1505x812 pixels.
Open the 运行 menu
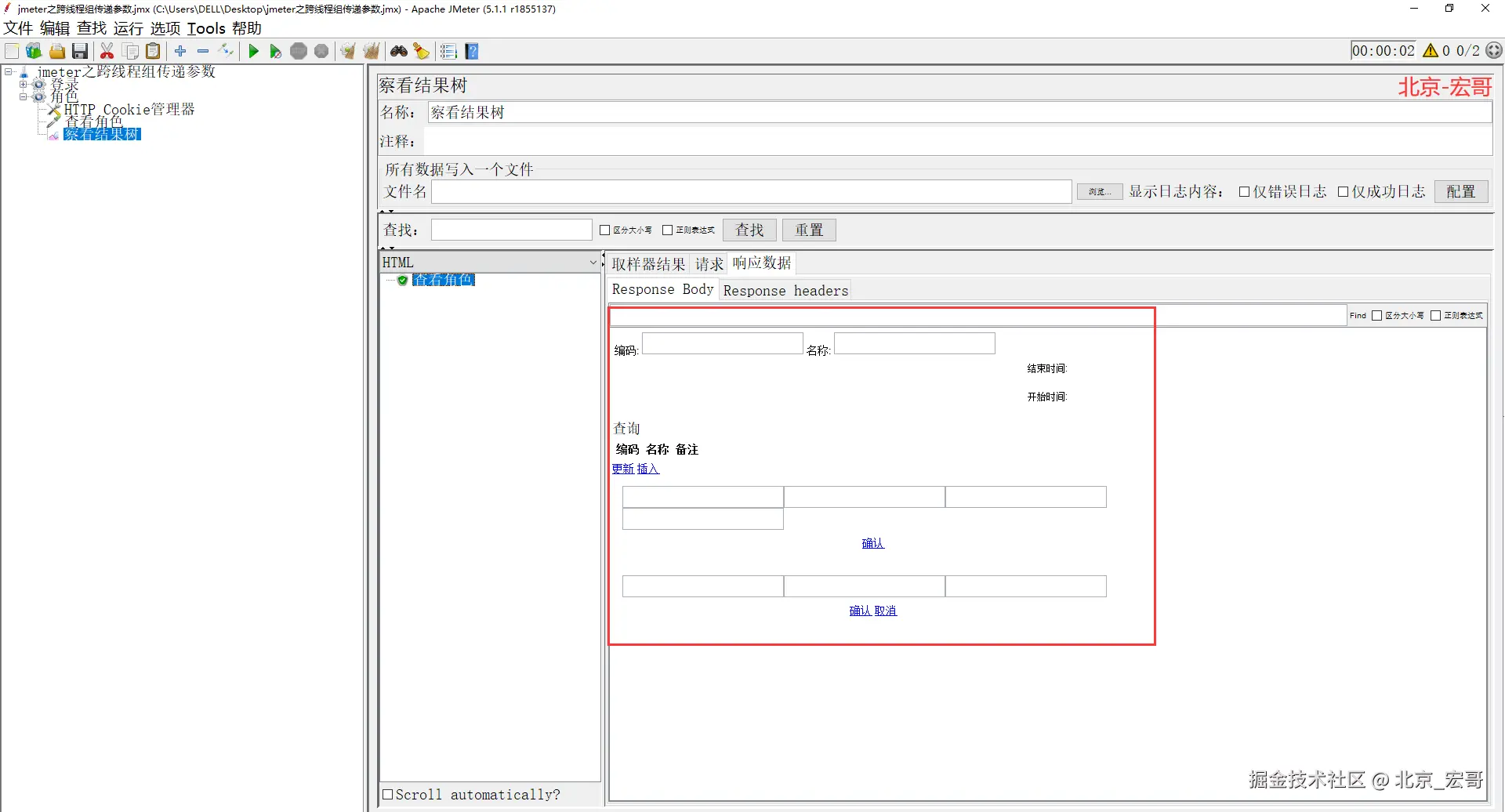[x=129, y=28]
